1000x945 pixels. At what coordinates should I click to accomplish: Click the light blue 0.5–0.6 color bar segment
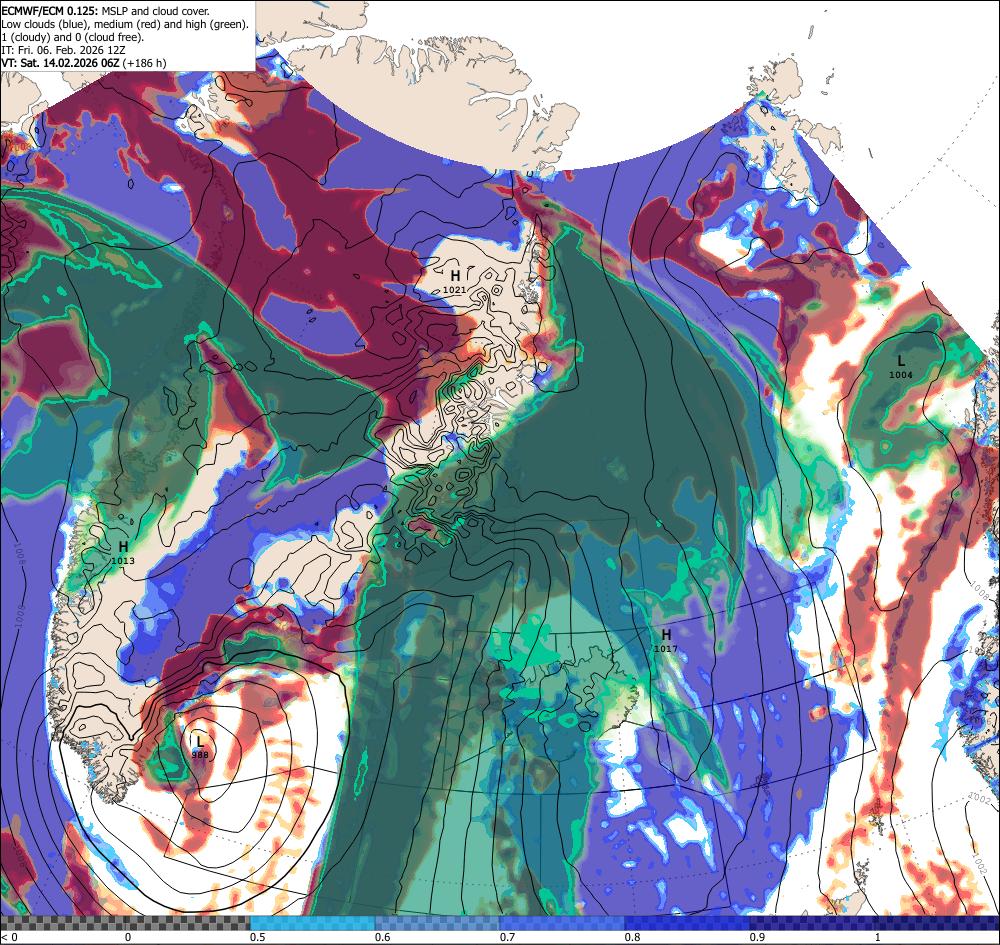pyautogui.click(x=312, y=923)
